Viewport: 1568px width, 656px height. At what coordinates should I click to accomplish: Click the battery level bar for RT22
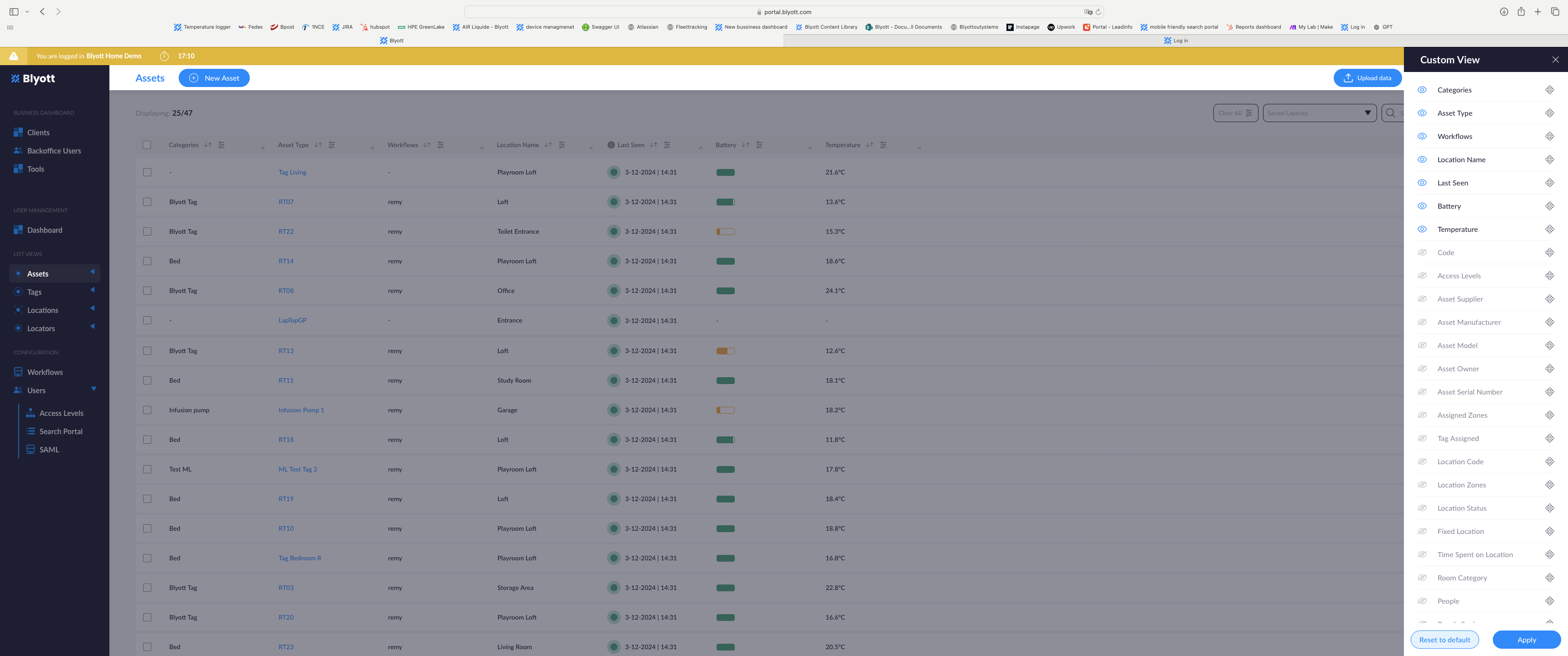[725, 232]
